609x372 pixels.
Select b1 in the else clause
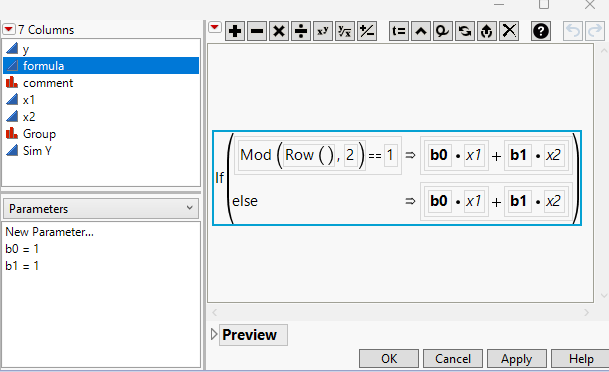(519, 201)
